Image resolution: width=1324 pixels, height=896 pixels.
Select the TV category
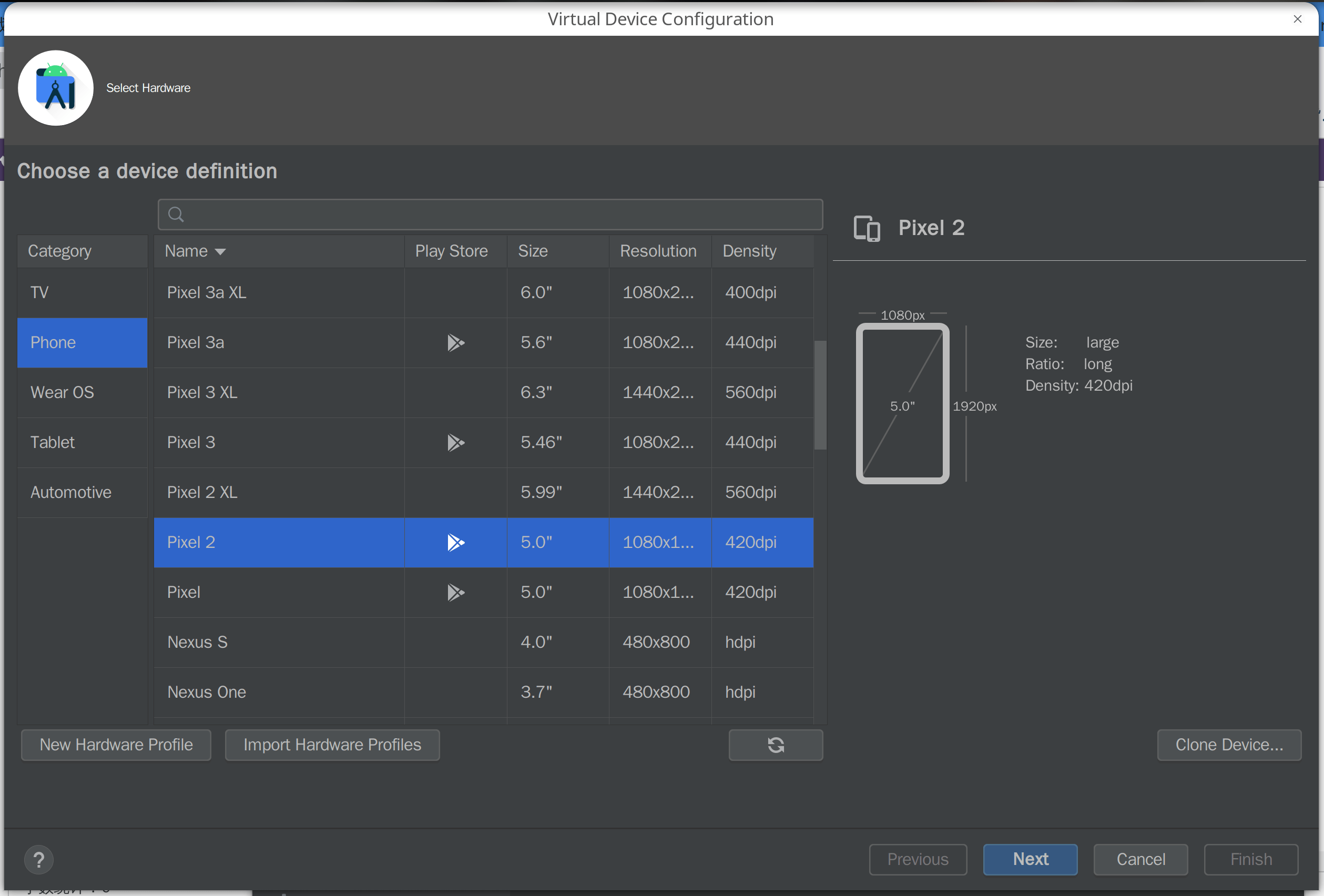(x=83, y=293)
